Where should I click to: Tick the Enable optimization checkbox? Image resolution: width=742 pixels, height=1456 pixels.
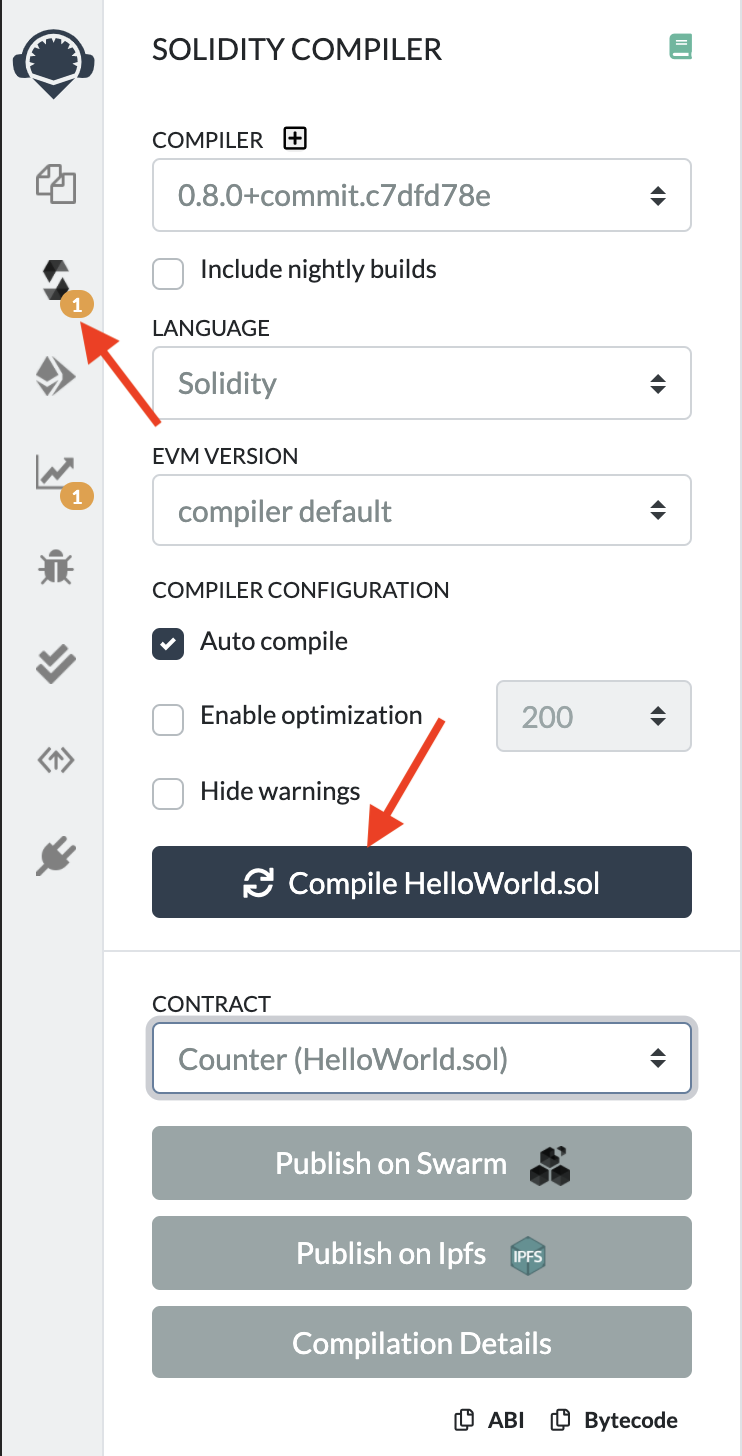168,719
